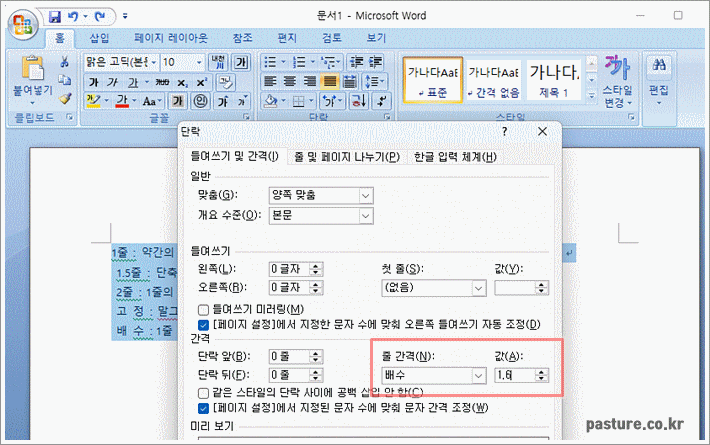Open the 스타일 group dialog launcher
The width and height of the screenshot is (710, 445).
[x=631, y=117]
